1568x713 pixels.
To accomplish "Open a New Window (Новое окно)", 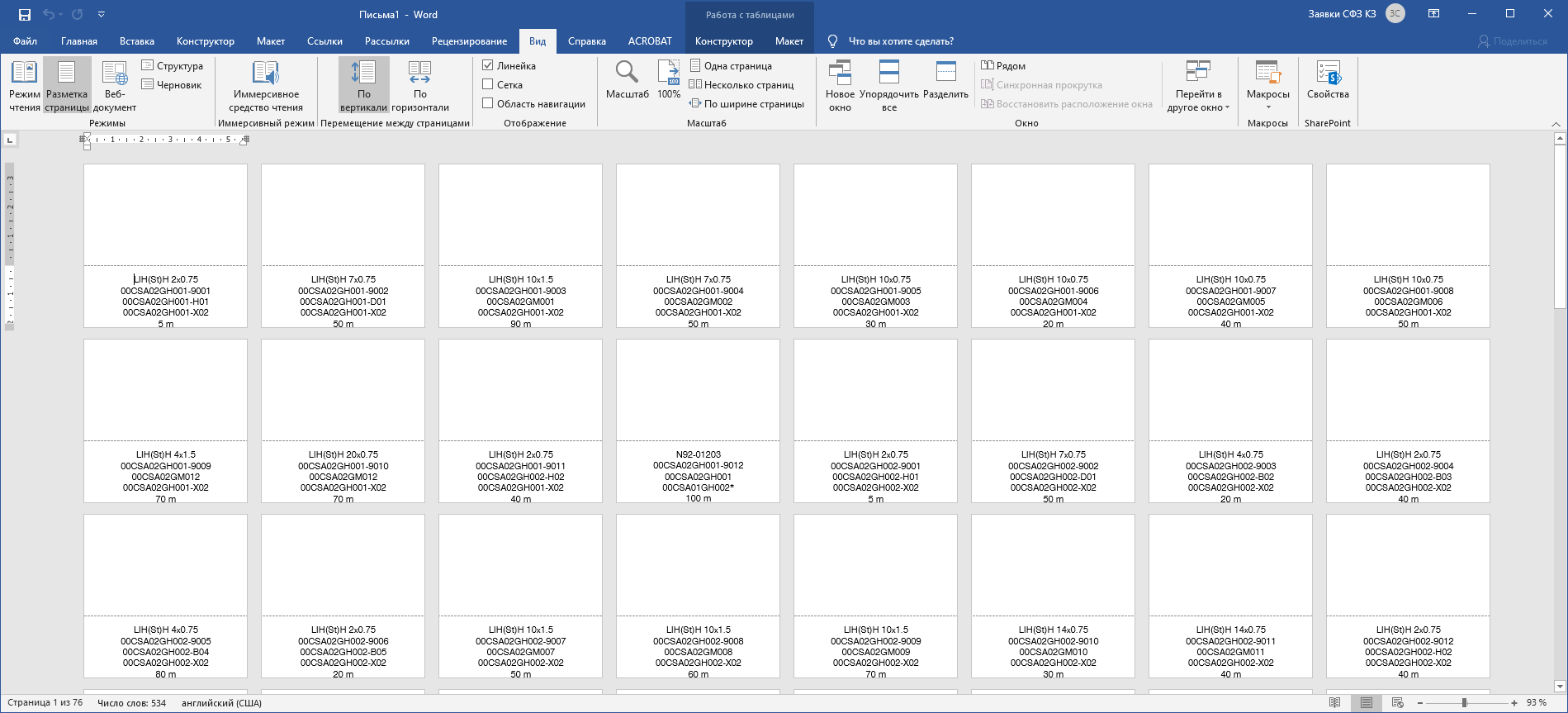I will click(840, 85).
